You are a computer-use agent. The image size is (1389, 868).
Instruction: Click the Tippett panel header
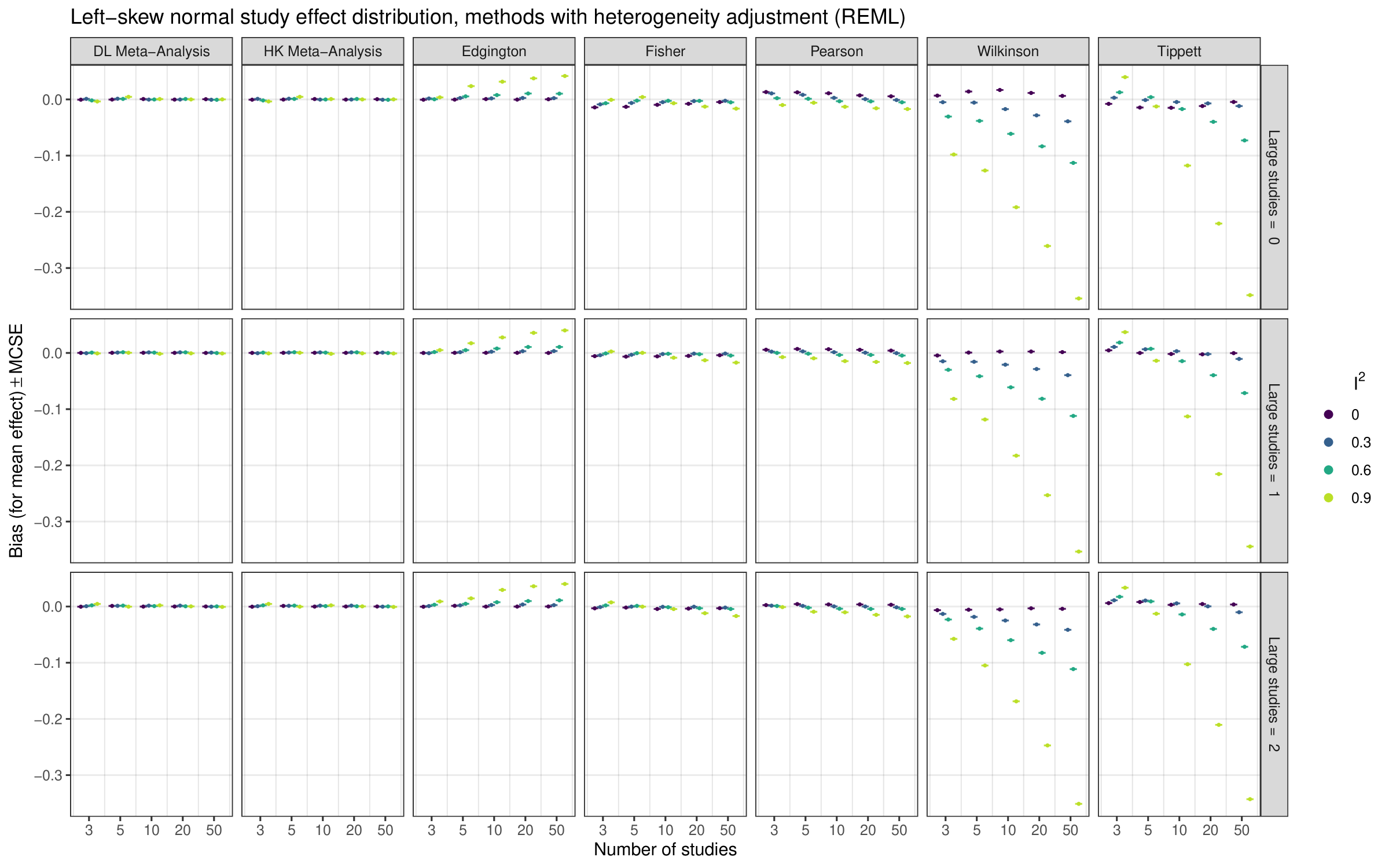tap(1179, 52)
